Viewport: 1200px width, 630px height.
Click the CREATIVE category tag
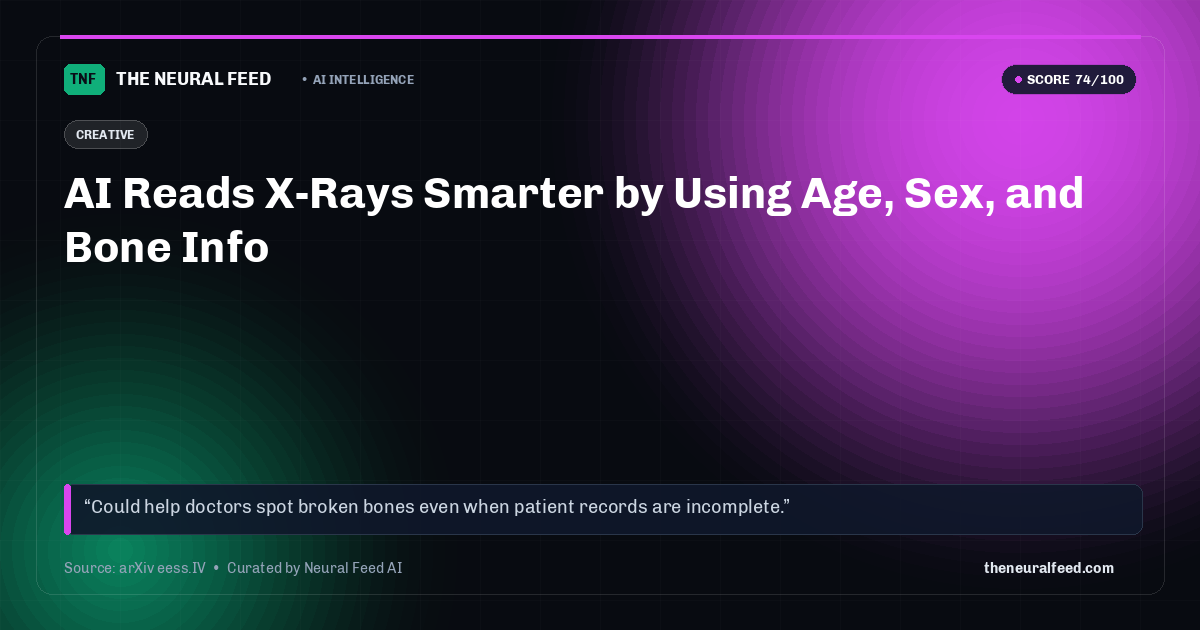point(105,134)
